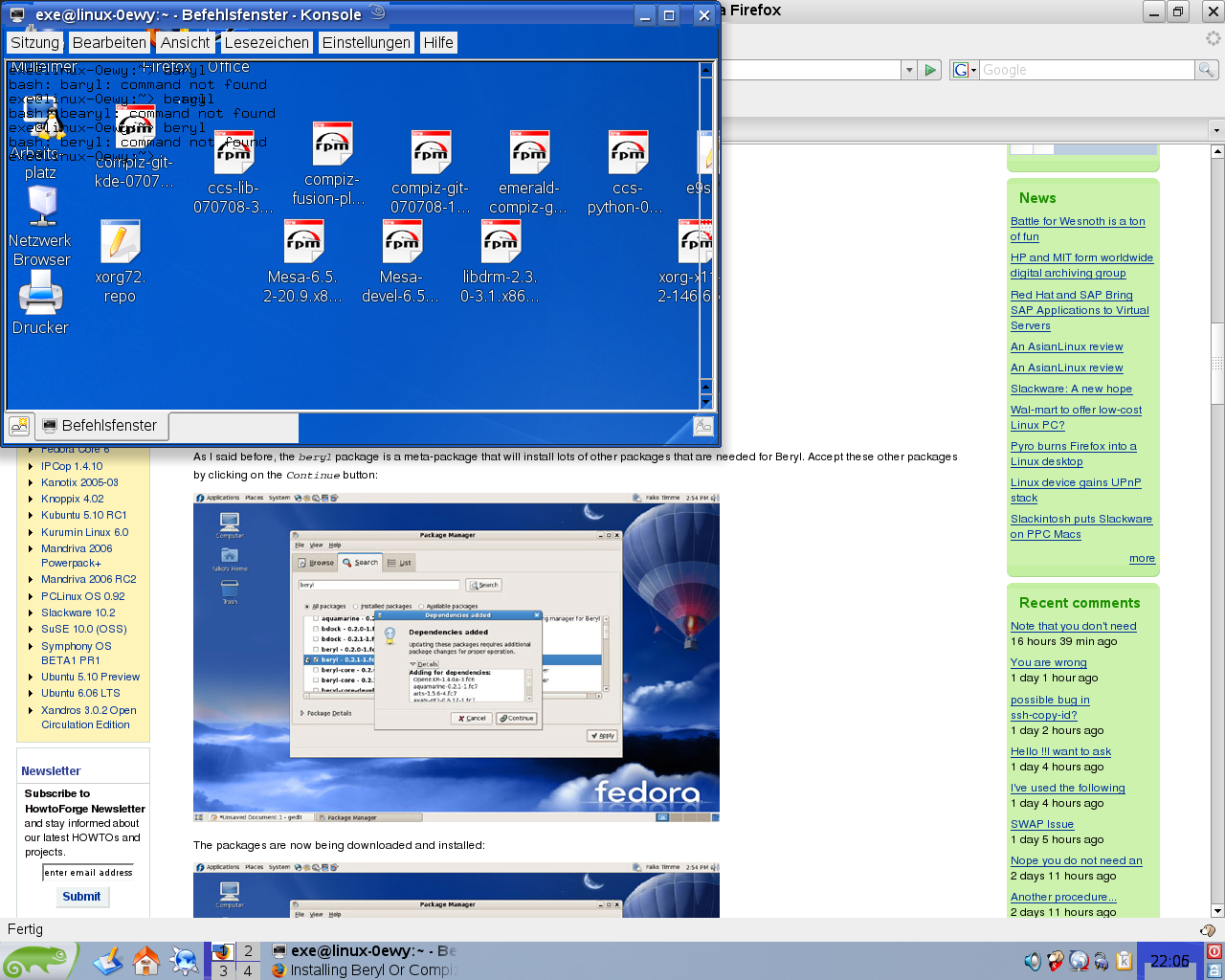
Task: Launch the office writer taskbar icon
Action: coord(108,961)
